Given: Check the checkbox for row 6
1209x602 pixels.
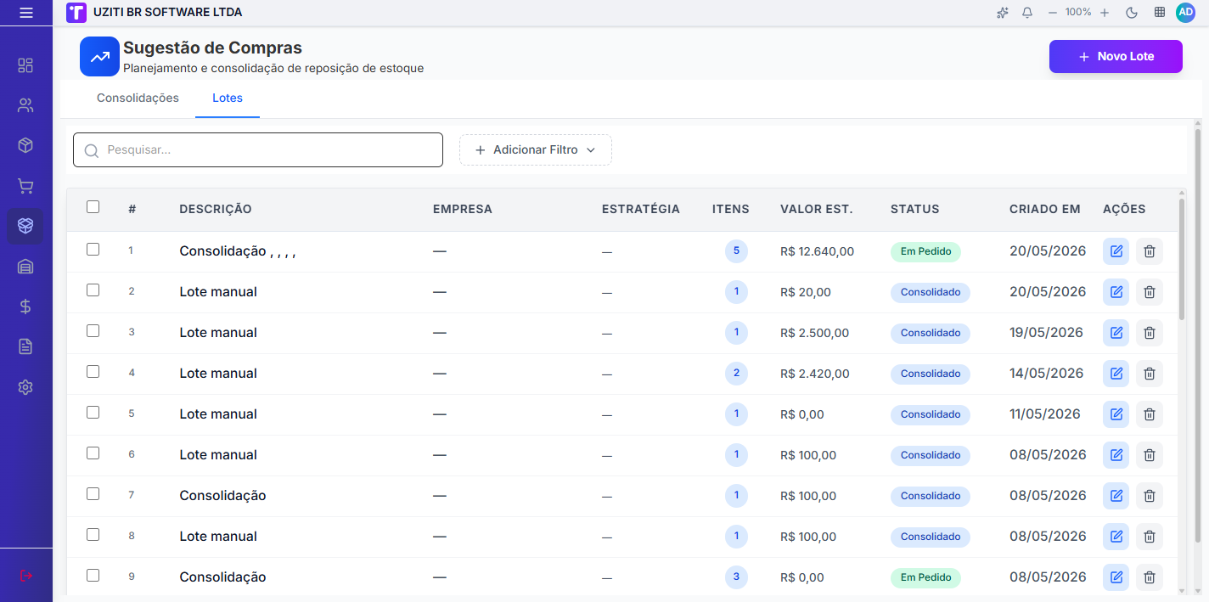Looking at the screenshot, I should (93, 453).
